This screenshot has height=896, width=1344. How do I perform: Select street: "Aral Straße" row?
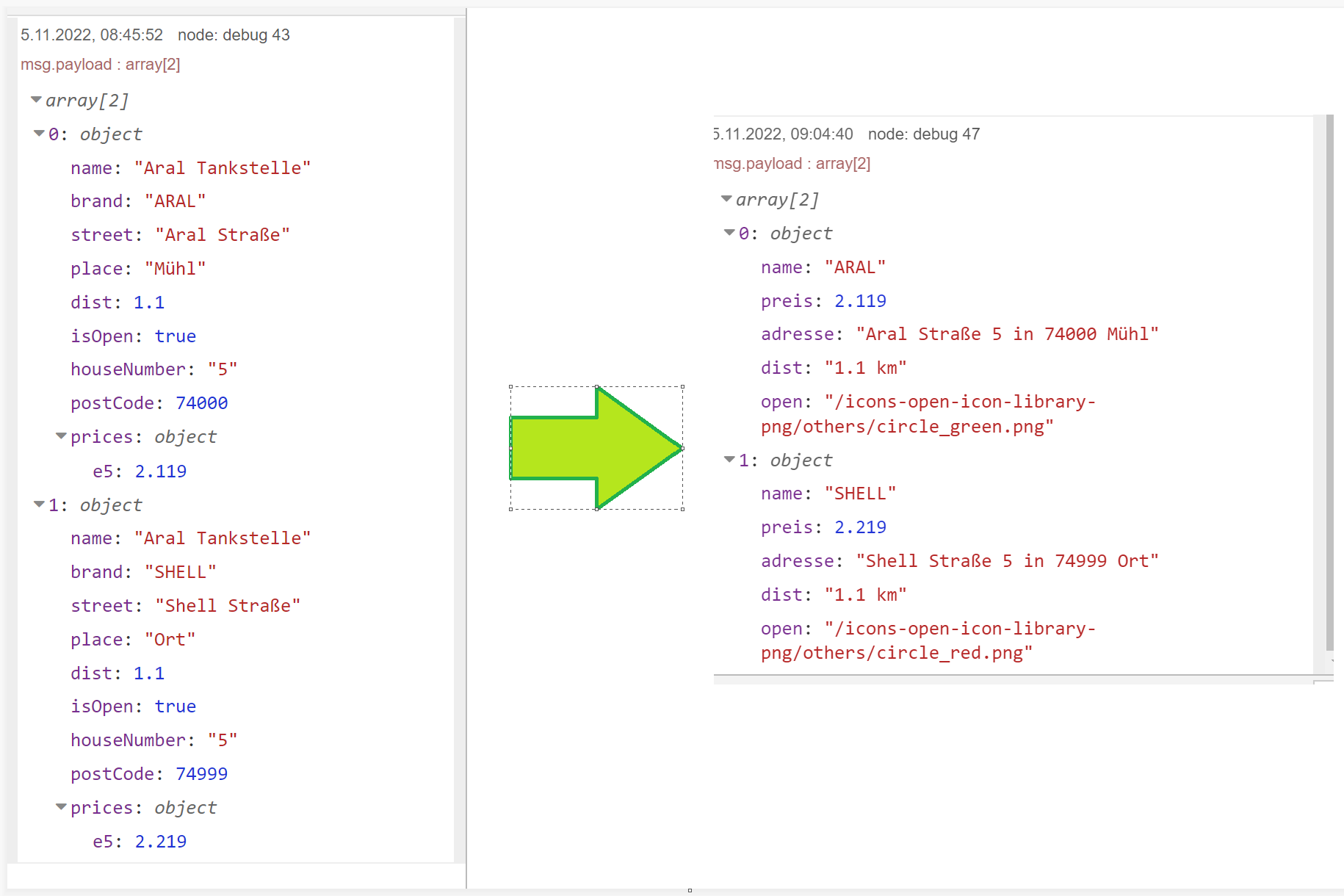click(180, 235)
